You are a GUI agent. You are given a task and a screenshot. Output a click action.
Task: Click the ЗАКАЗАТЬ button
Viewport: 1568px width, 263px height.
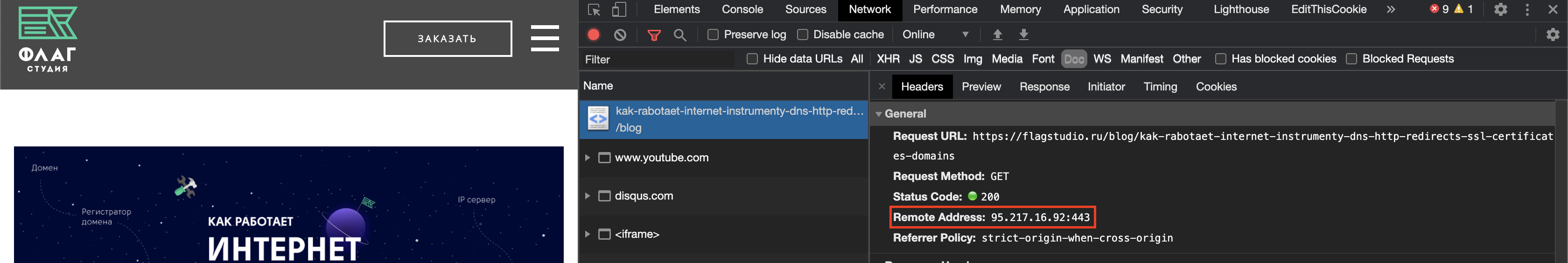pyautogui.click(x=448, y=38)
